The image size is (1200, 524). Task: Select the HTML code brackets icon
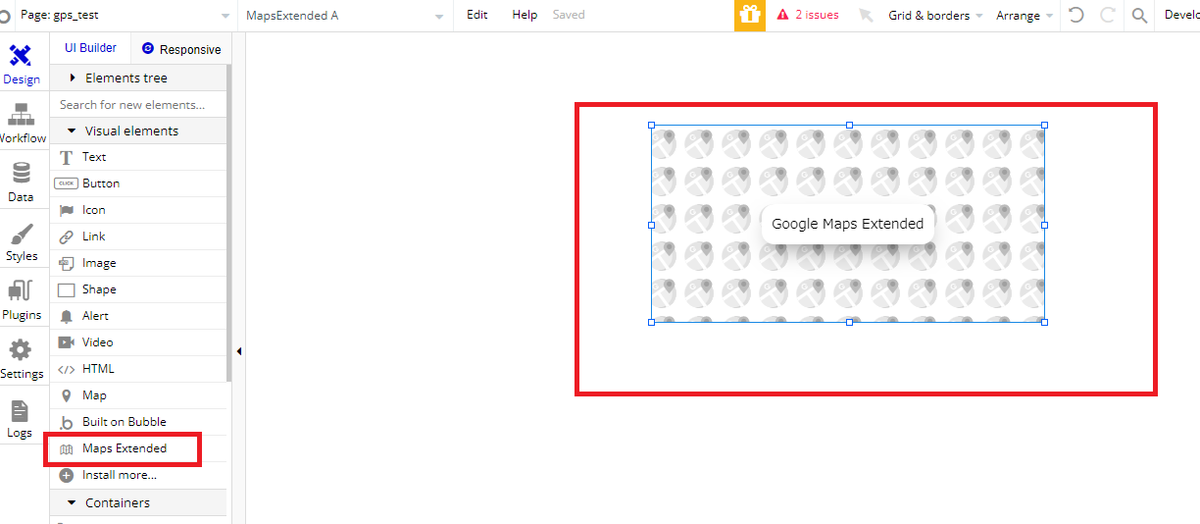pos(66,369)
